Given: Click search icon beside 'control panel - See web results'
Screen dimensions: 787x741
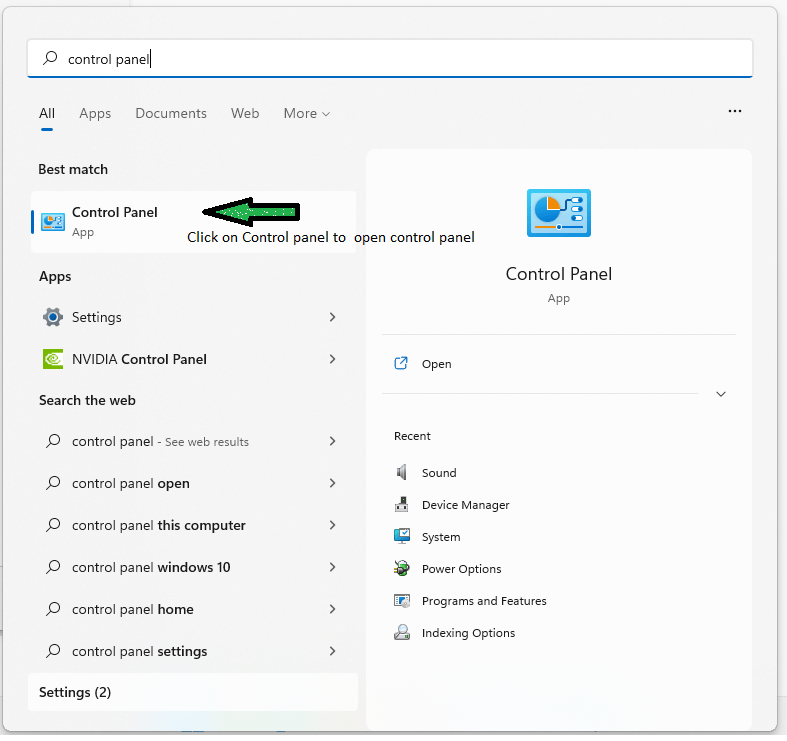Looking at the screenshot, I should [53, 441].
